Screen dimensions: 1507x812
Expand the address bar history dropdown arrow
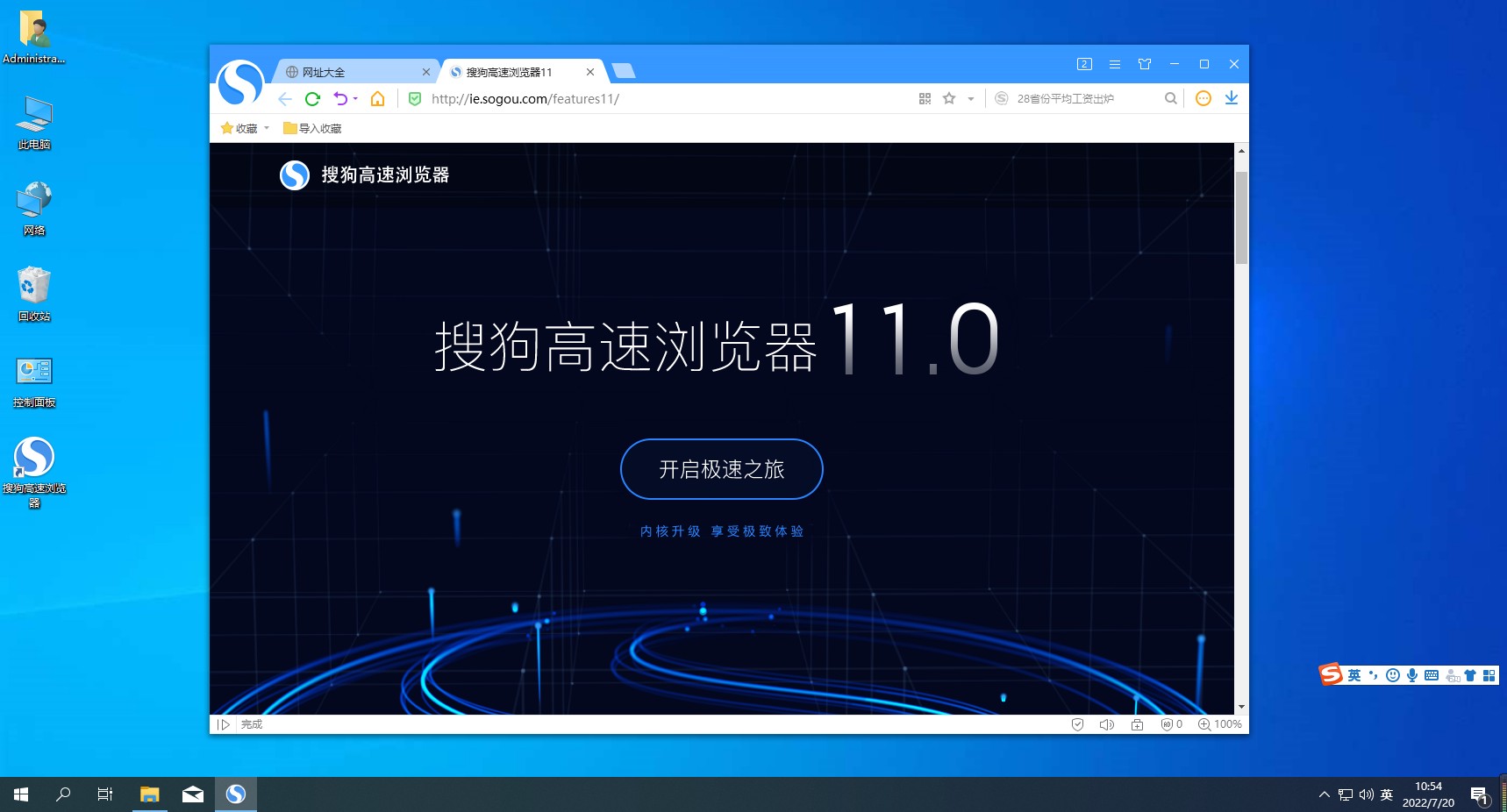tap(971, 99)
